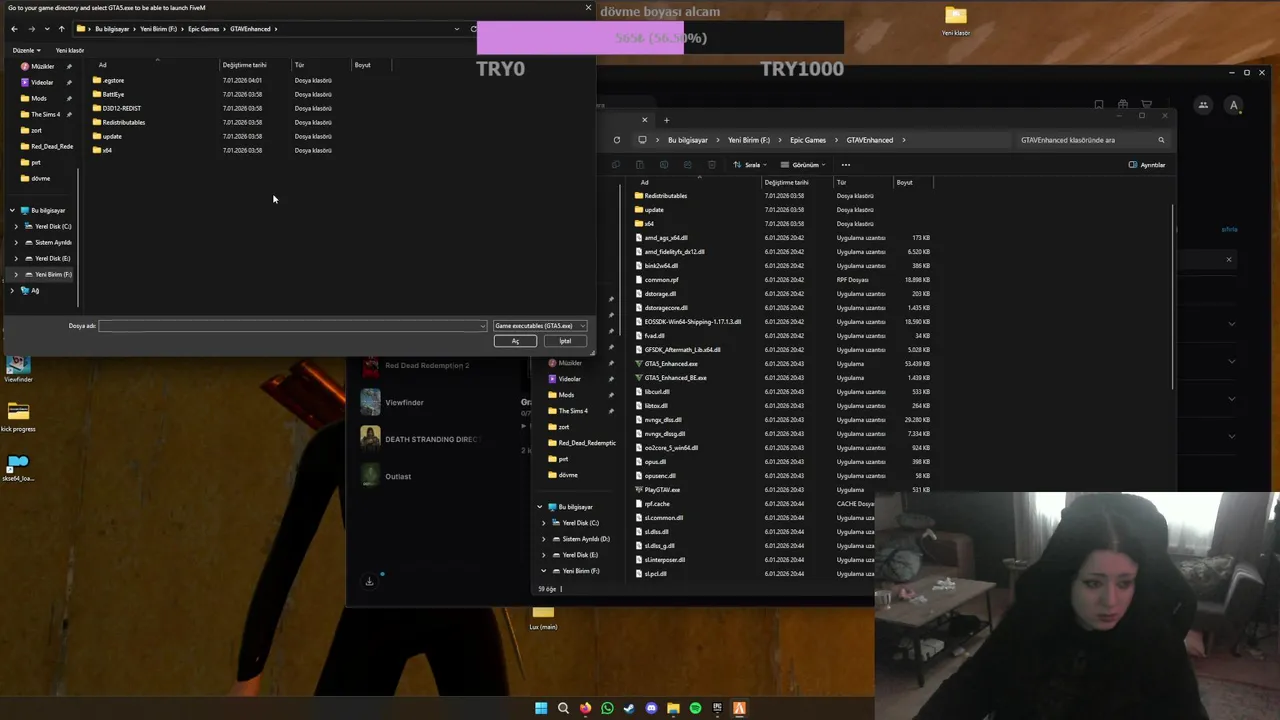1280x720 pixels.
Task: Click the downloads icon in the launcher
Action: [x=369, y=581]
